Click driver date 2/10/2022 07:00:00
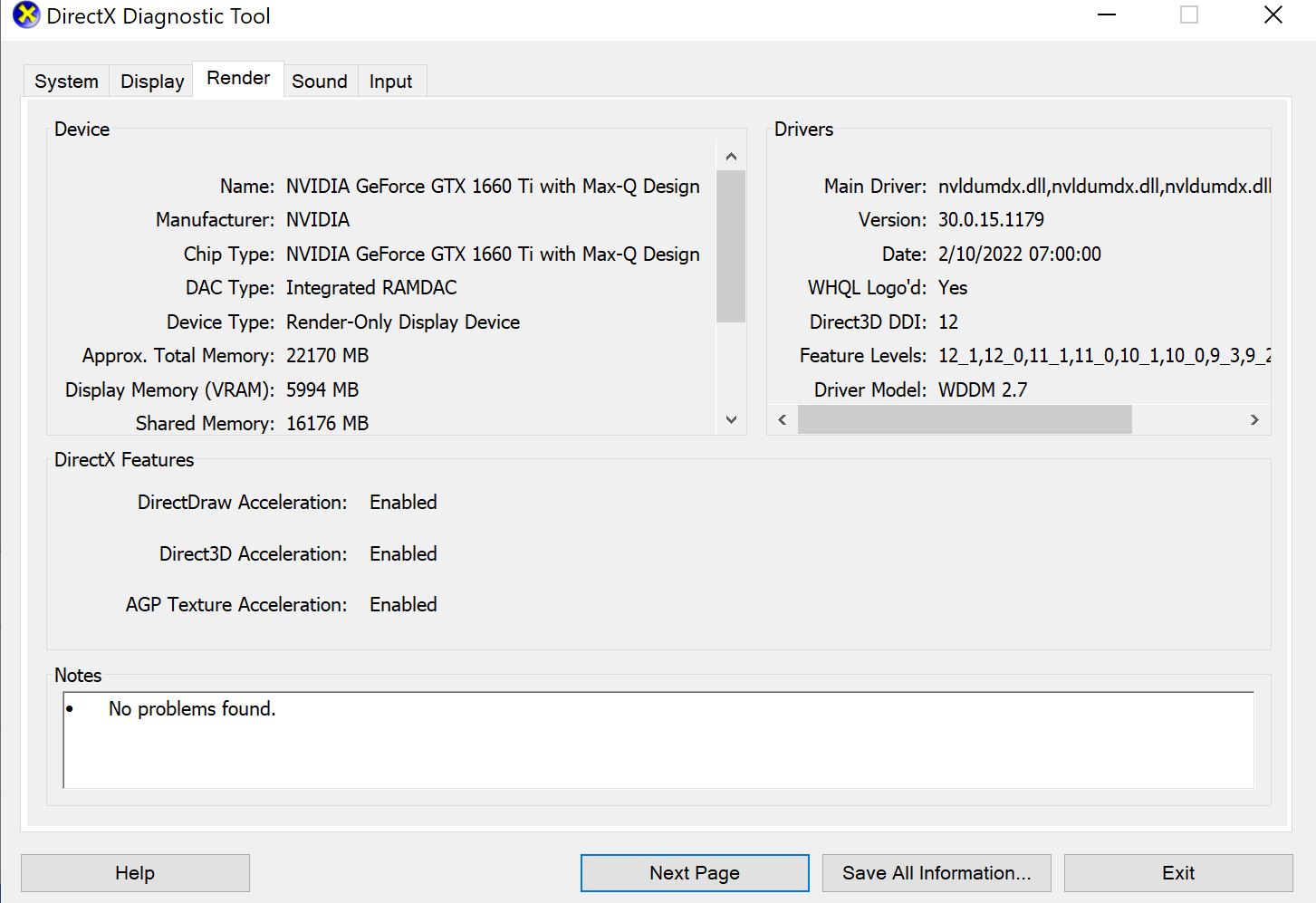Viewport: 1316px width, 903px height. [1020, 255]
